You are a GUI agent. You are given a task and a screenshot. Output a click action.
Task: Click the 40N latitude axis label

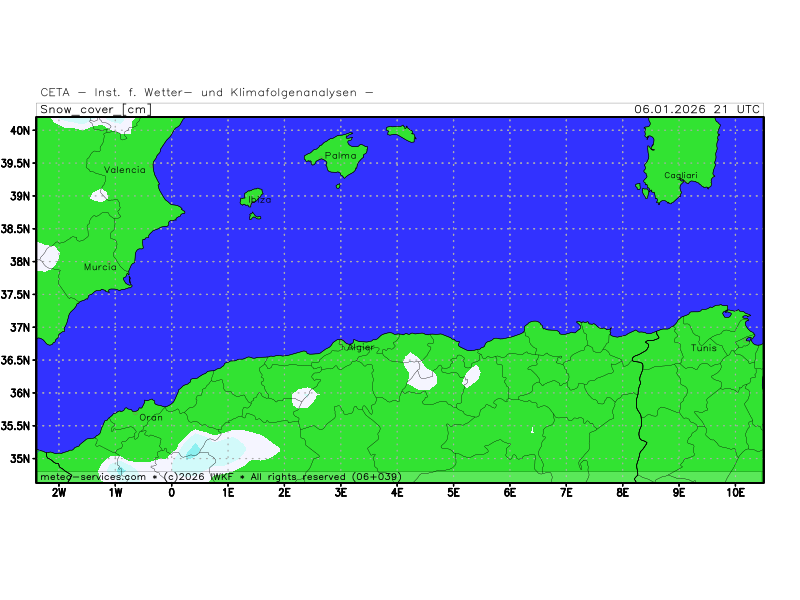(19, 130)
